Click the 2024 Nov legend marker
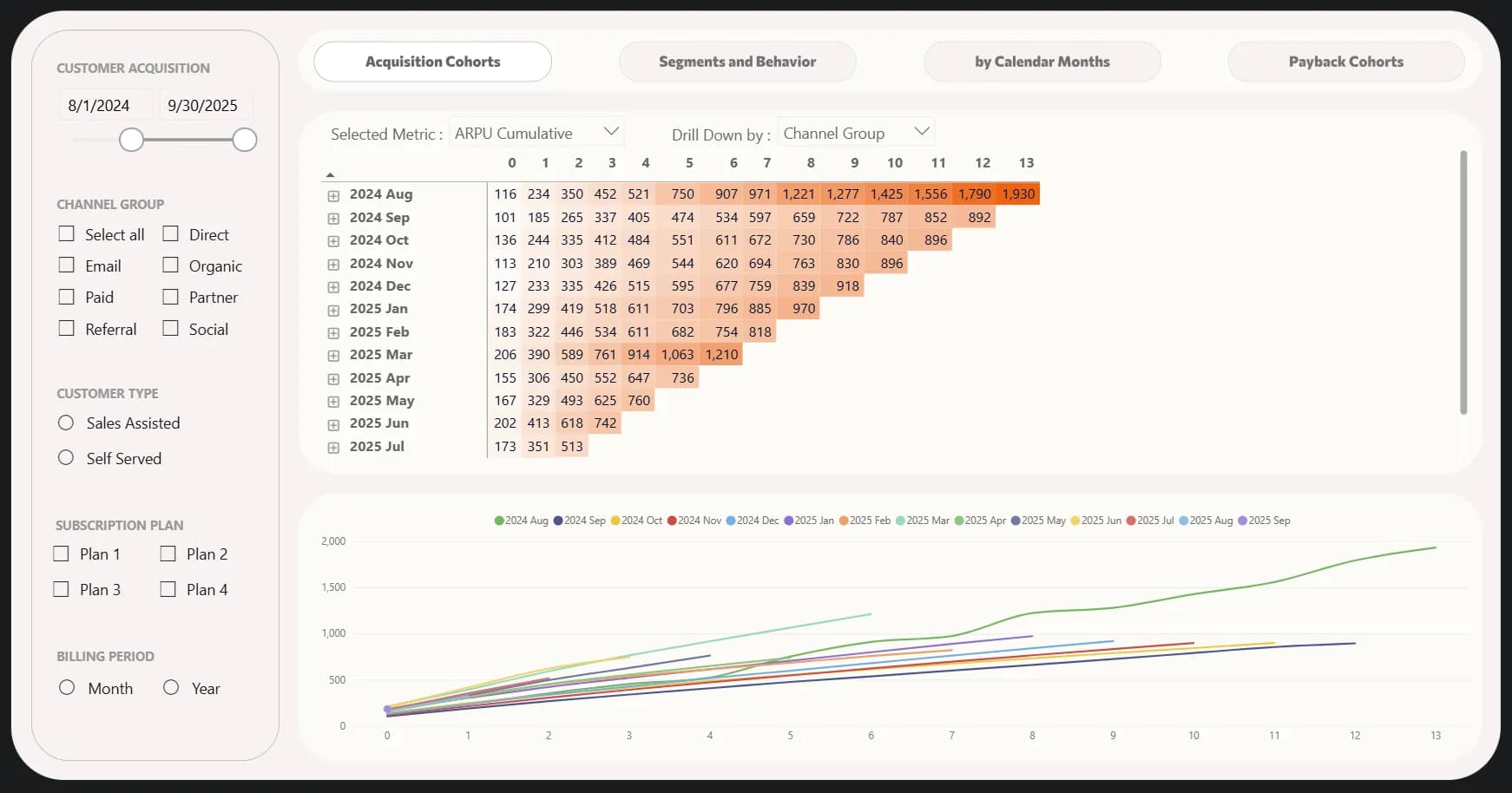The image size is (1512, 793). 672,521
